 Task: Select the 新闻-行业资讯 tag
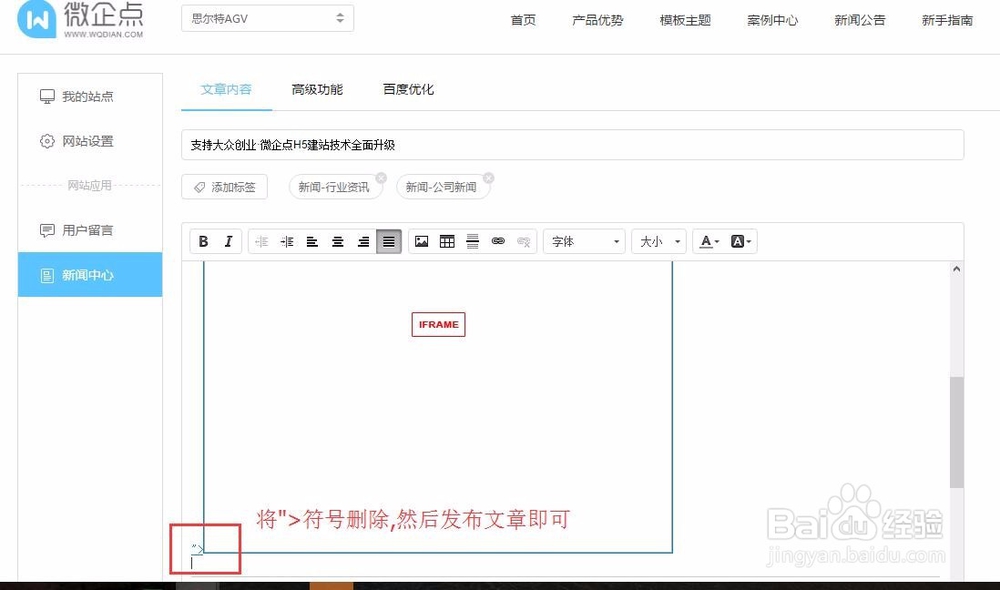pos(334,187)
